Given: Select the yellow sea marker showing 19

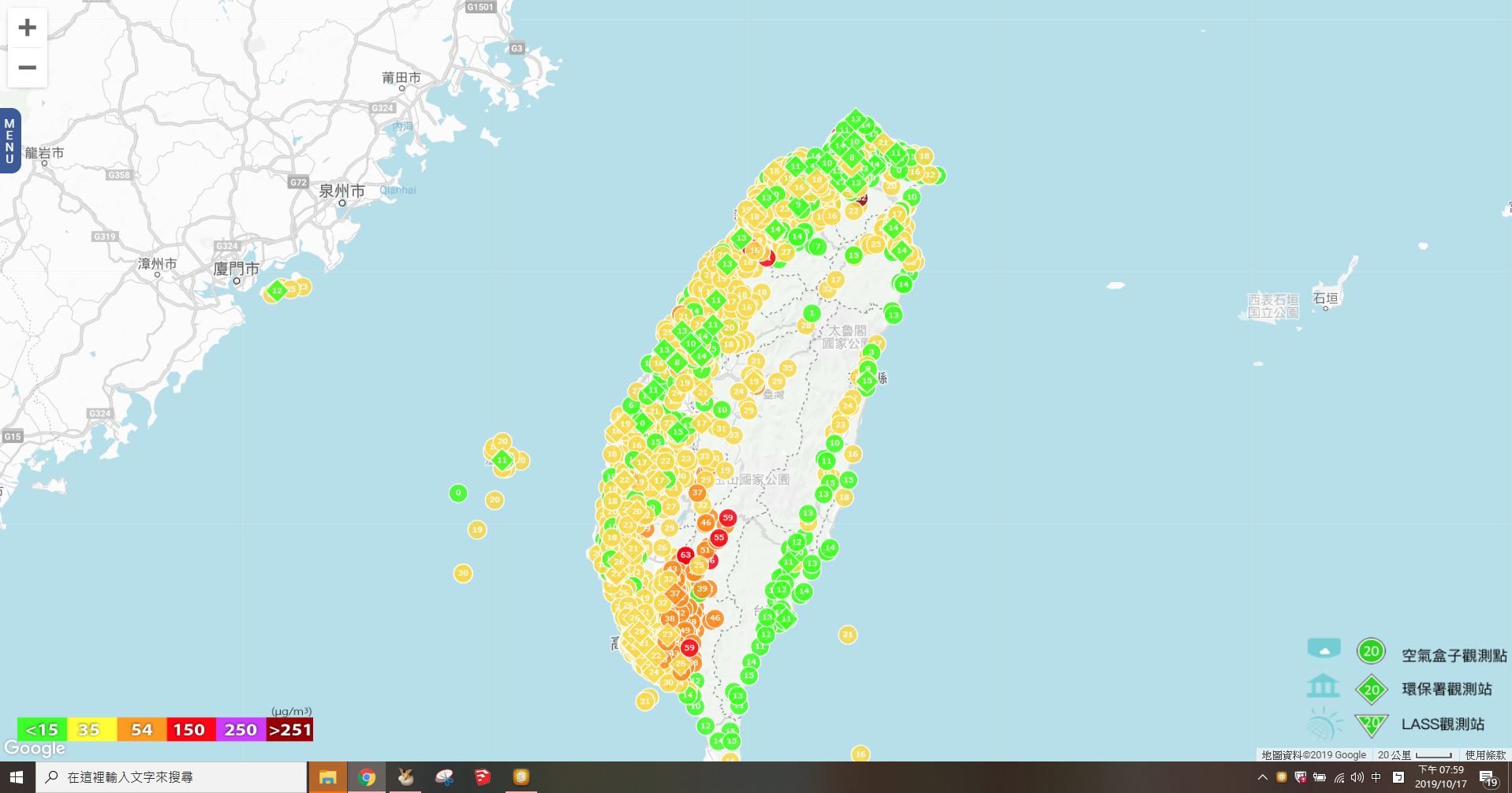Looking at the screenshot, I should pos(476,530).
